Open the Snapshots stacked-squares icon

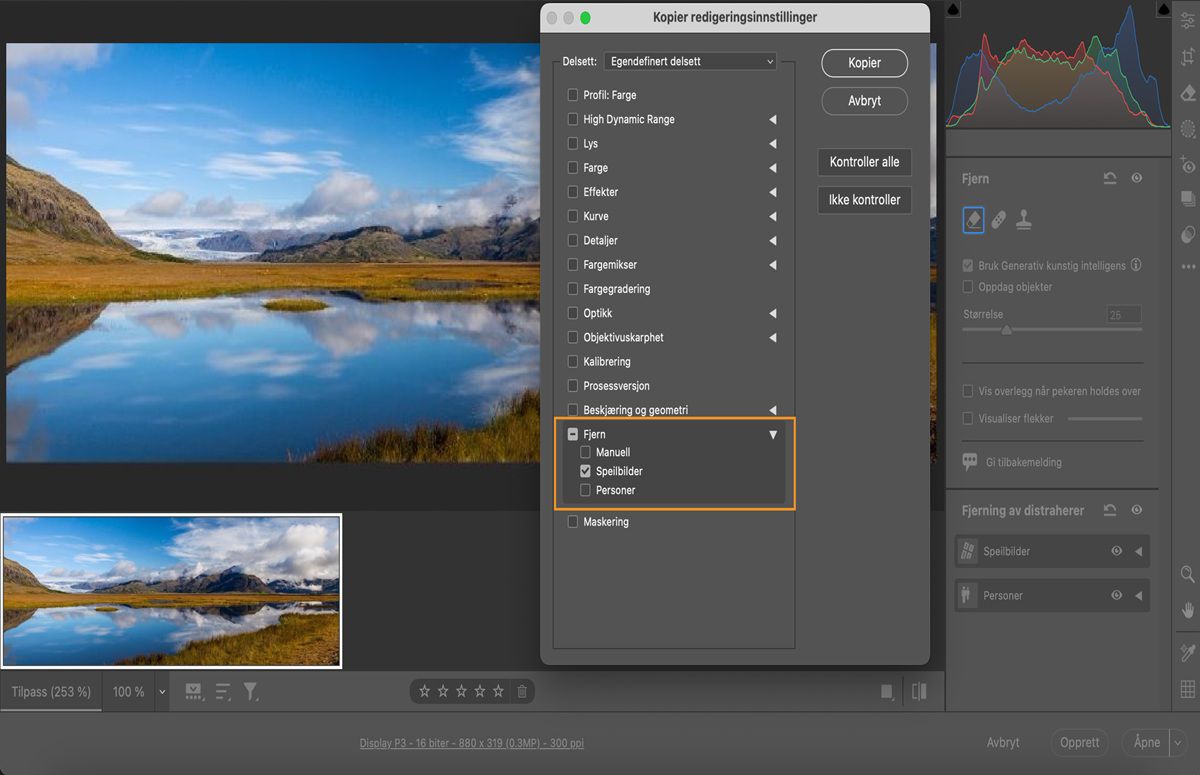1188,199
